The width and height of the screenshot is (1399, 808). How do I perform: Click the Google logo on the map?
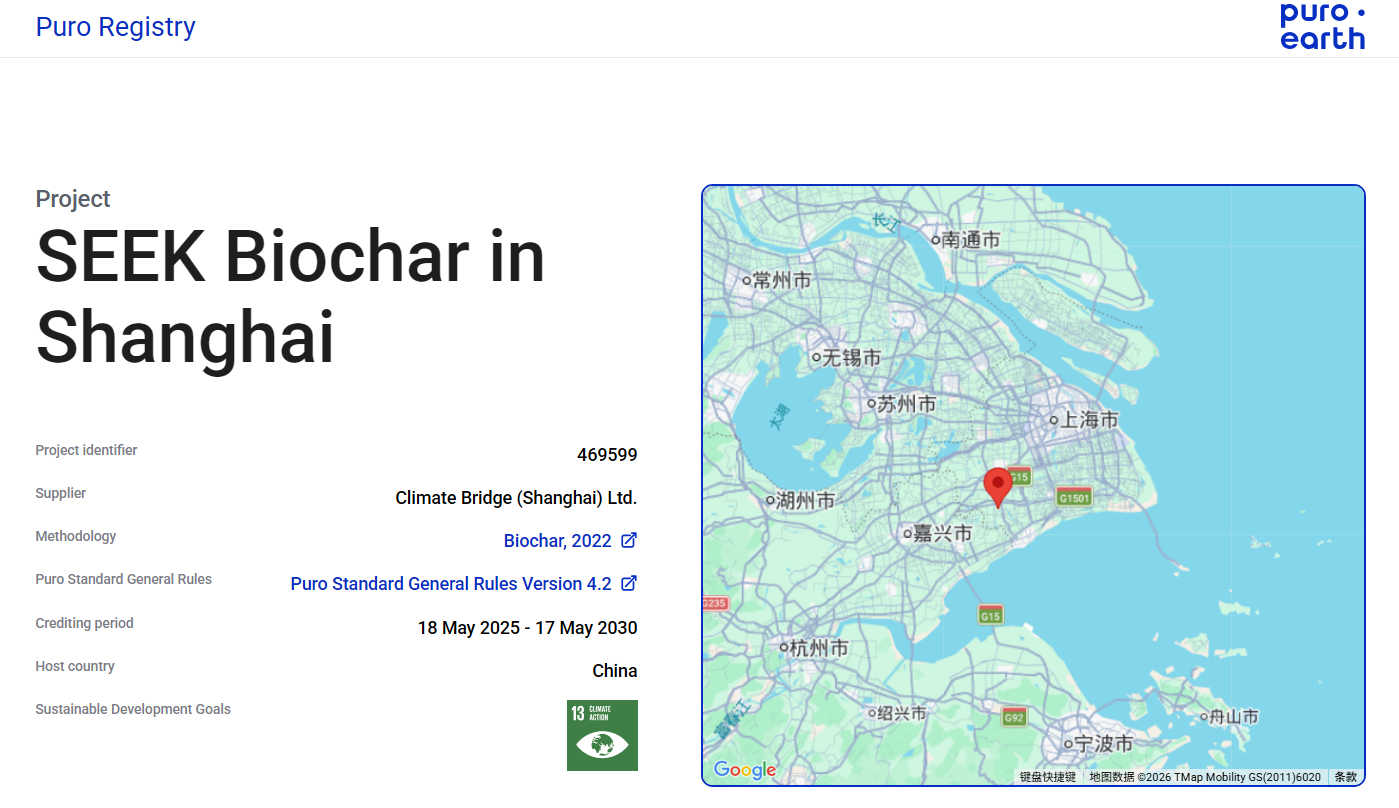click(744, 770)
